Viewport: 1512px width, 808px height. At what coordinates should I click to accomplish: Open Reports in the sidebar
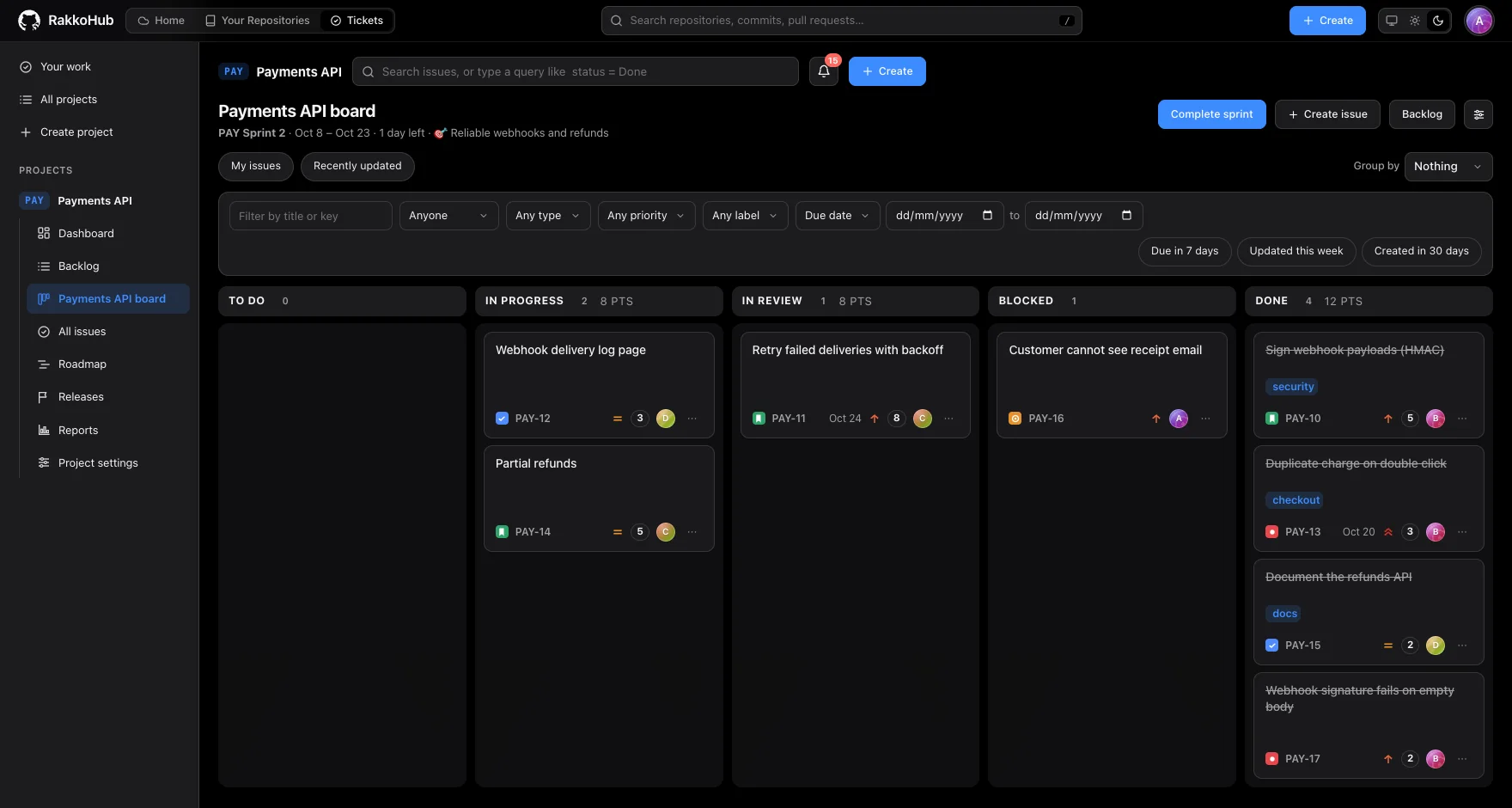108,431
